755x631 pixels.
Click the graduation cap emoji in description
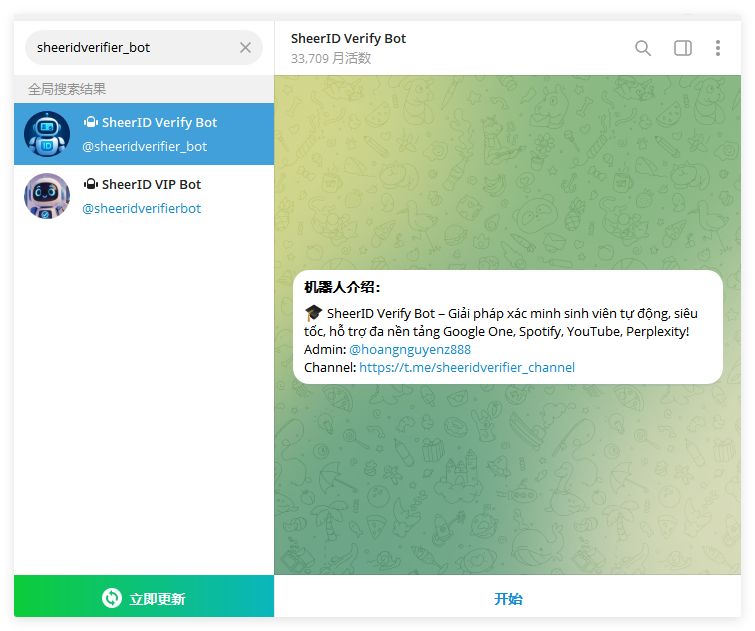313,314
